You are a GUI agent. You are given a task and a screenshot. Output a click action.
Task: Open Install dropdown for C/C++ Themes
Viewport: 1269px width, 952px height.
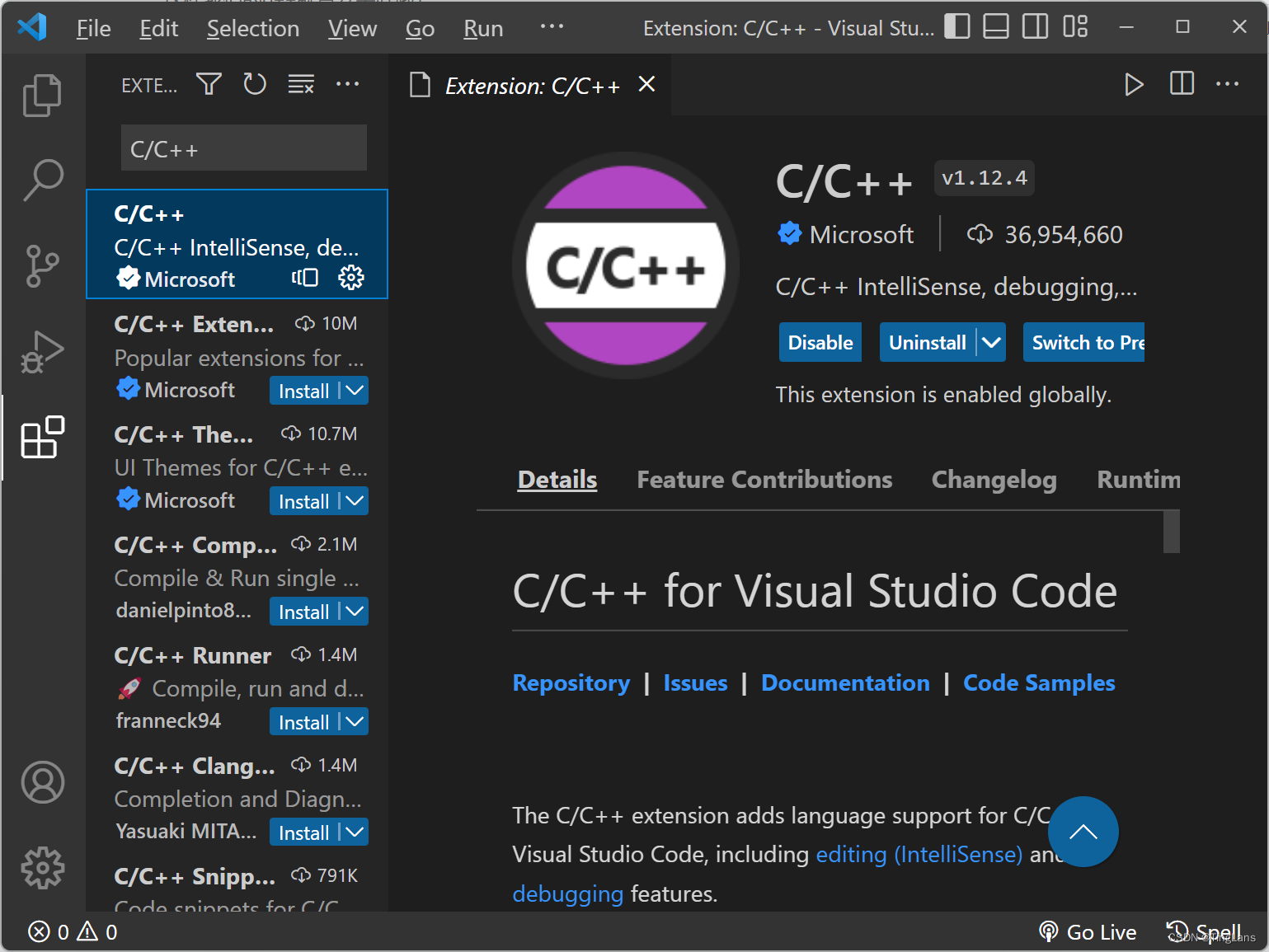[355, 501]
